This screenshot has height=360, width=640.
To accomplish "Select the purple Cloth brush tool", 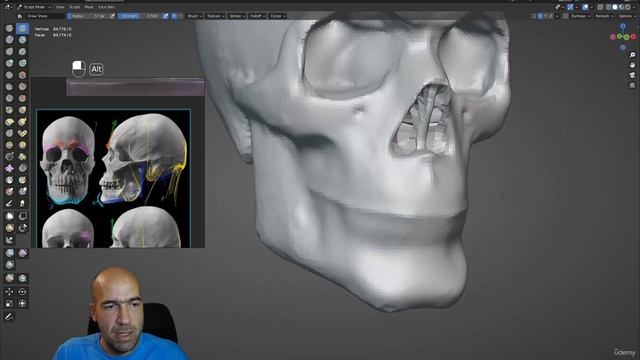I will click(x=9, y=168).
